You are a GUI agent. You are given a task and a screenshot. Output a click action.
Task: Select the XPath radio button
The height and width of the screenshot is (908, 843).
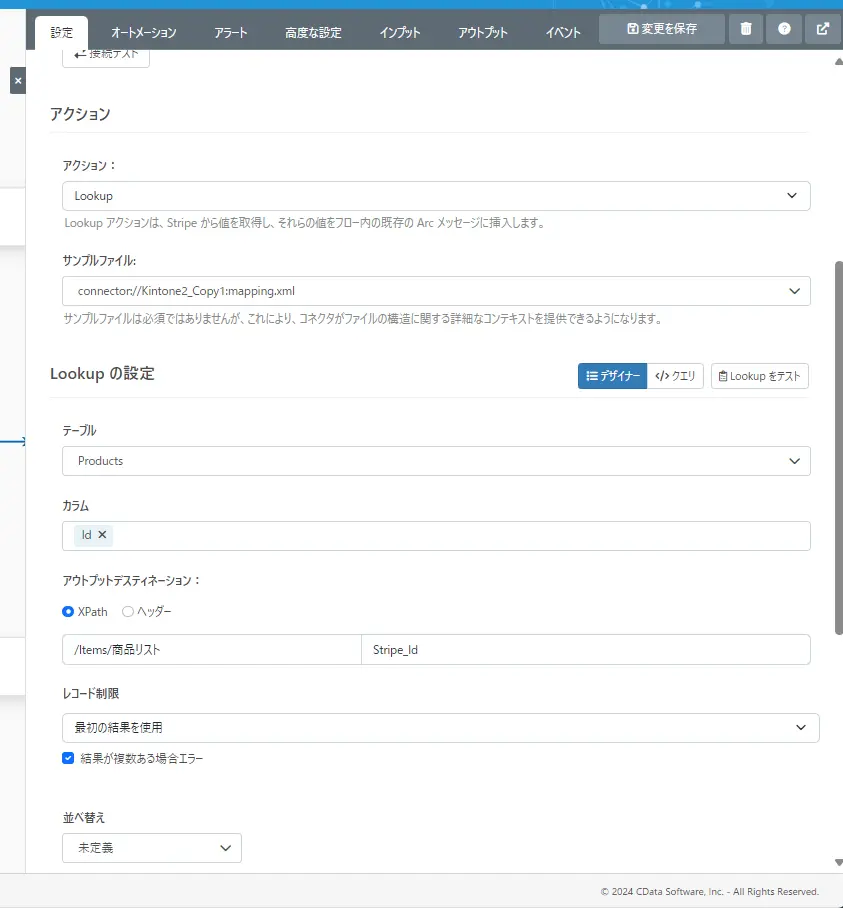coord(68,612)
